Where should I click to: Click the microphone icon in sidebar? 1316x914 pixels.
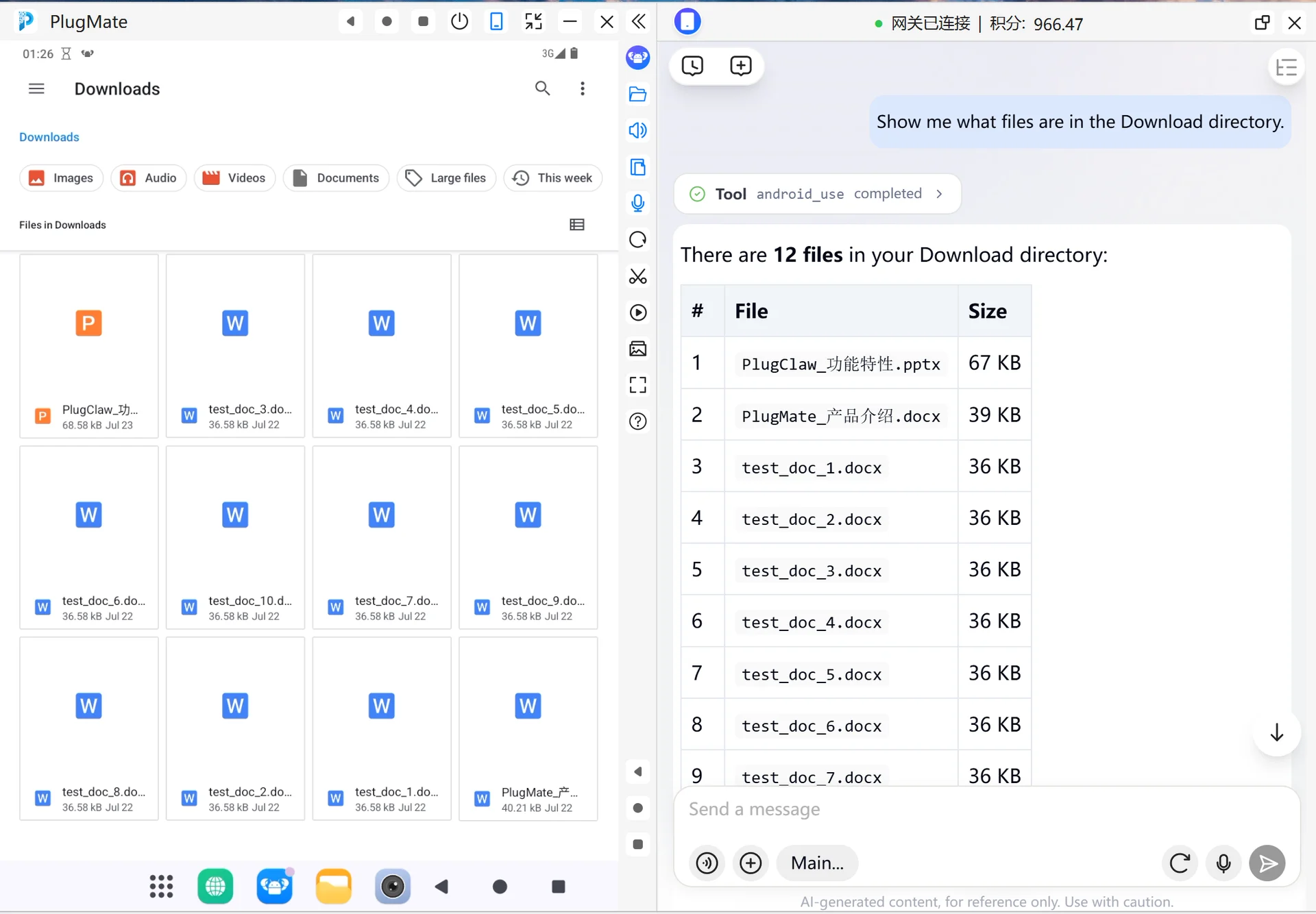coord(638,203)
